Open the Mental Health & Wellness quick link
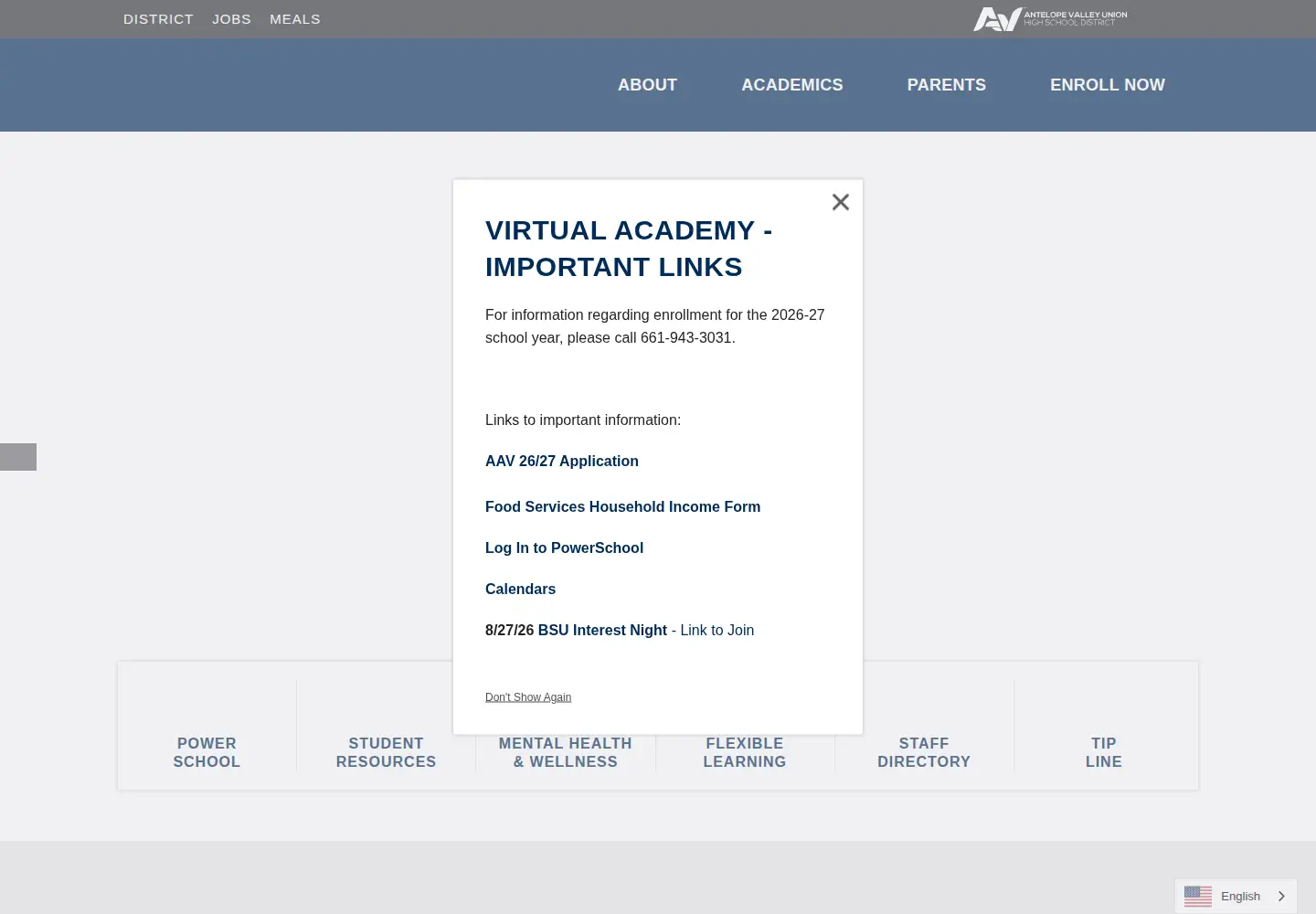Screen dimensions: 1316x914 (566, 752)
